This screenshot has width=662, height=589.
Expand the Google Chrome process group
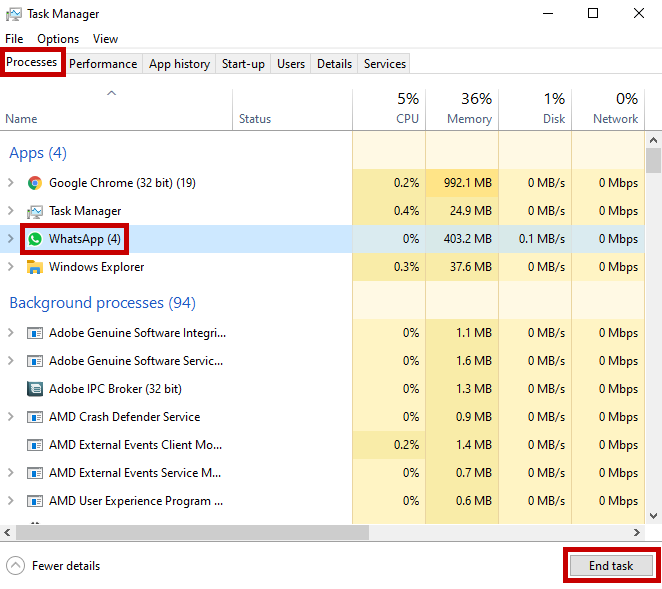point(11,183)
